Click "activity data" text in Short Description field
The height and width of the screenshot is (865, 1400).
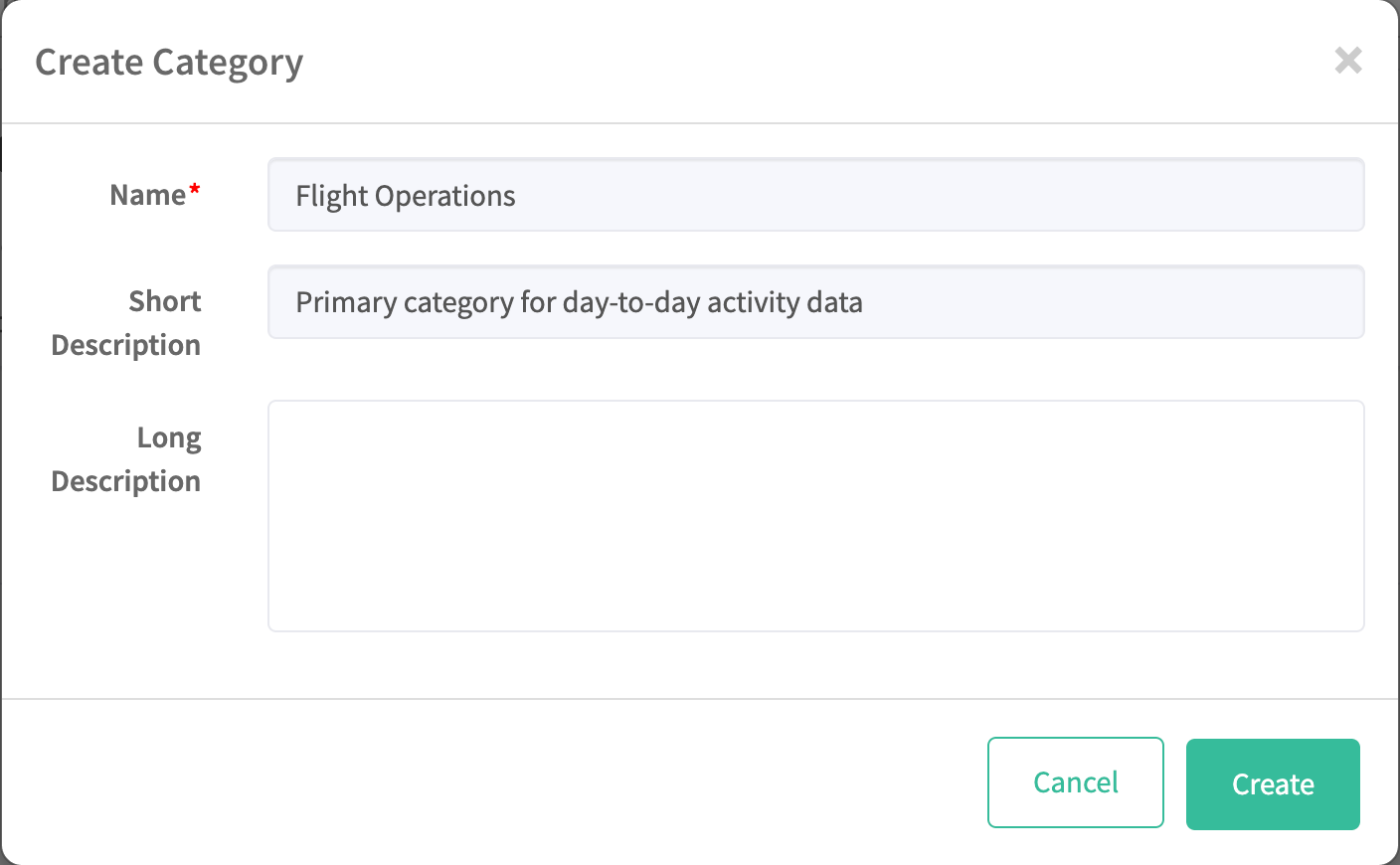click(x=785, y=302)
